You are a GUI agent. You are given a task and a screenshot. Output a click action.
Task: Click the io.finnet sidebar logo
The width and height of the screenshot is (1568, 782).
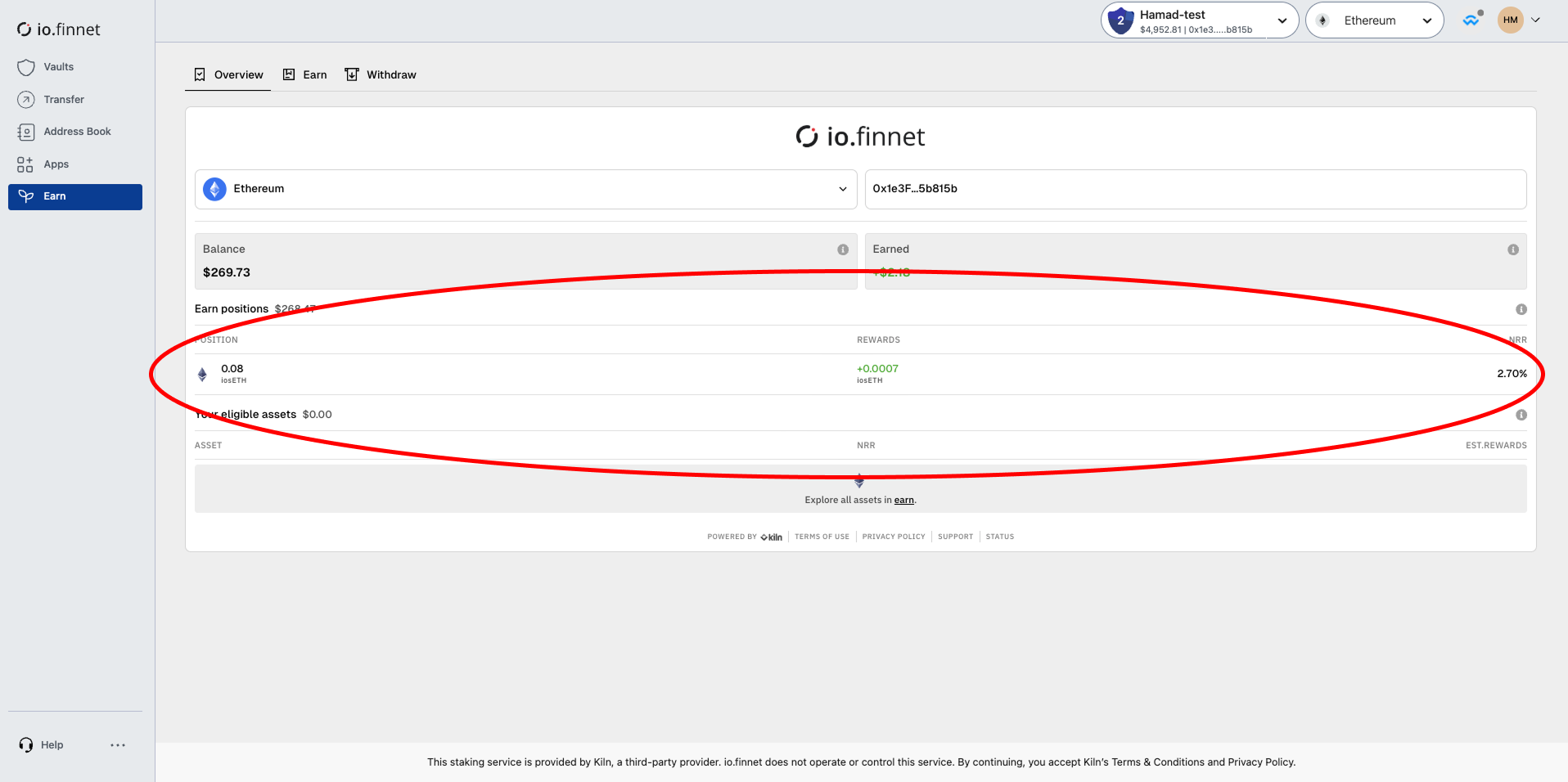coord(59,29)
